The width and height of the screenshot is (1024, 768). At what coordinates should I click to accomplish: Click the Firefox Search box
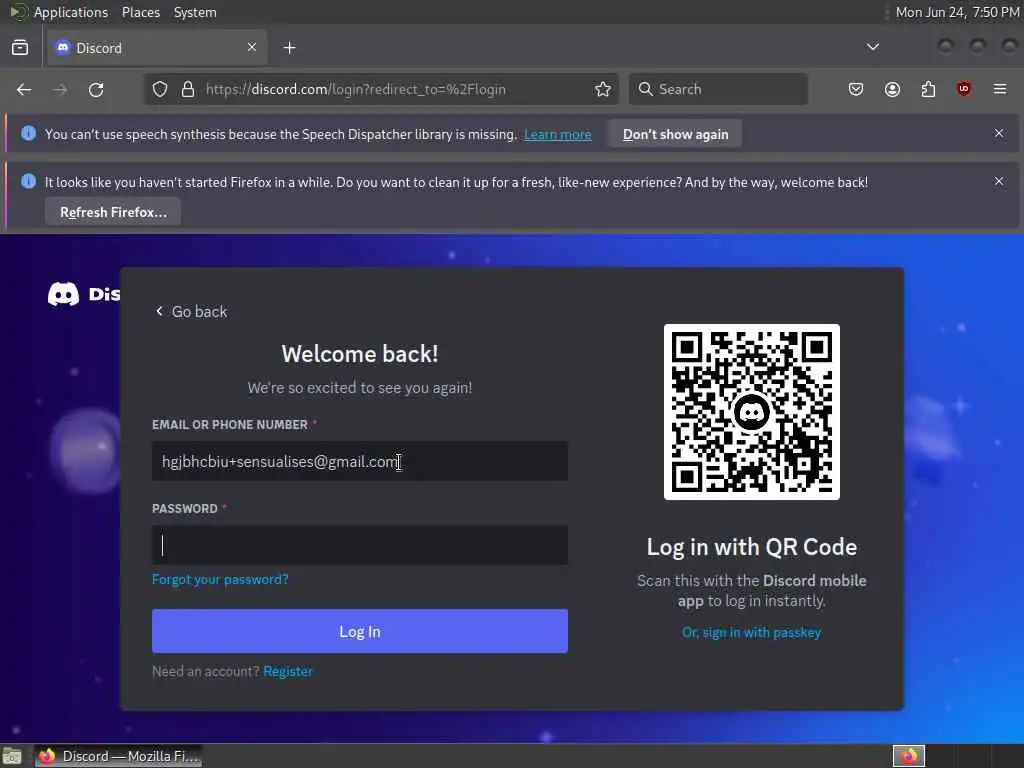click(718, 89)
